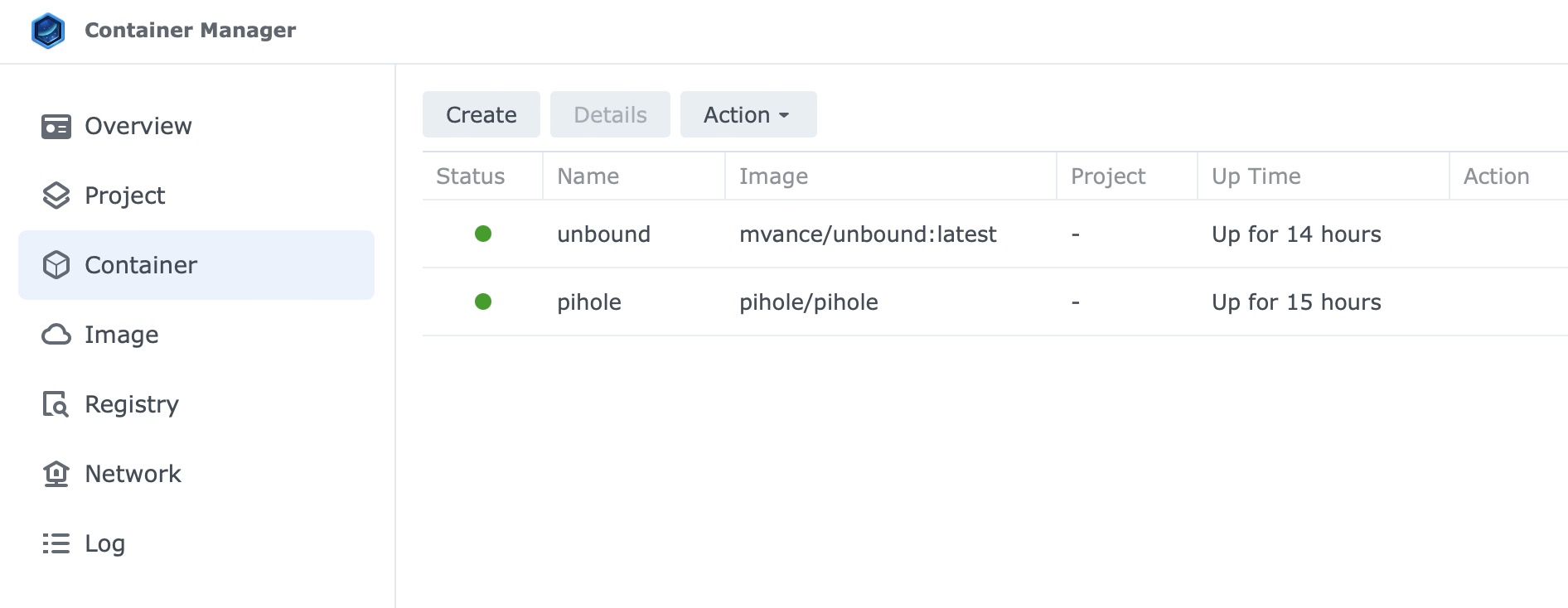
Task: Click the Container cube icon
Action: [x=56, y=265]
